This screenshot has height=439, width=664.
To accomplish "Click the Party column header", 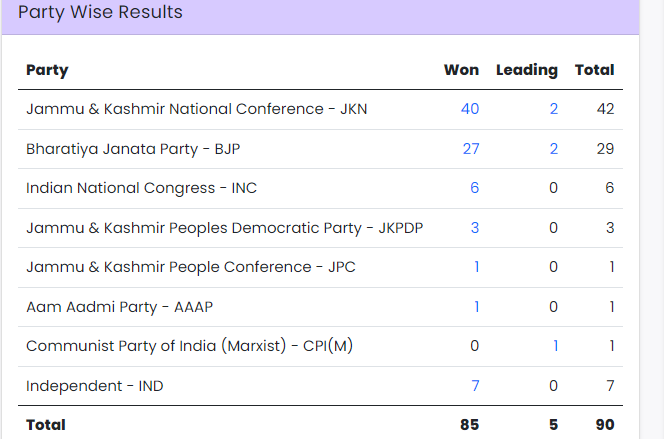I will (47, 70).
